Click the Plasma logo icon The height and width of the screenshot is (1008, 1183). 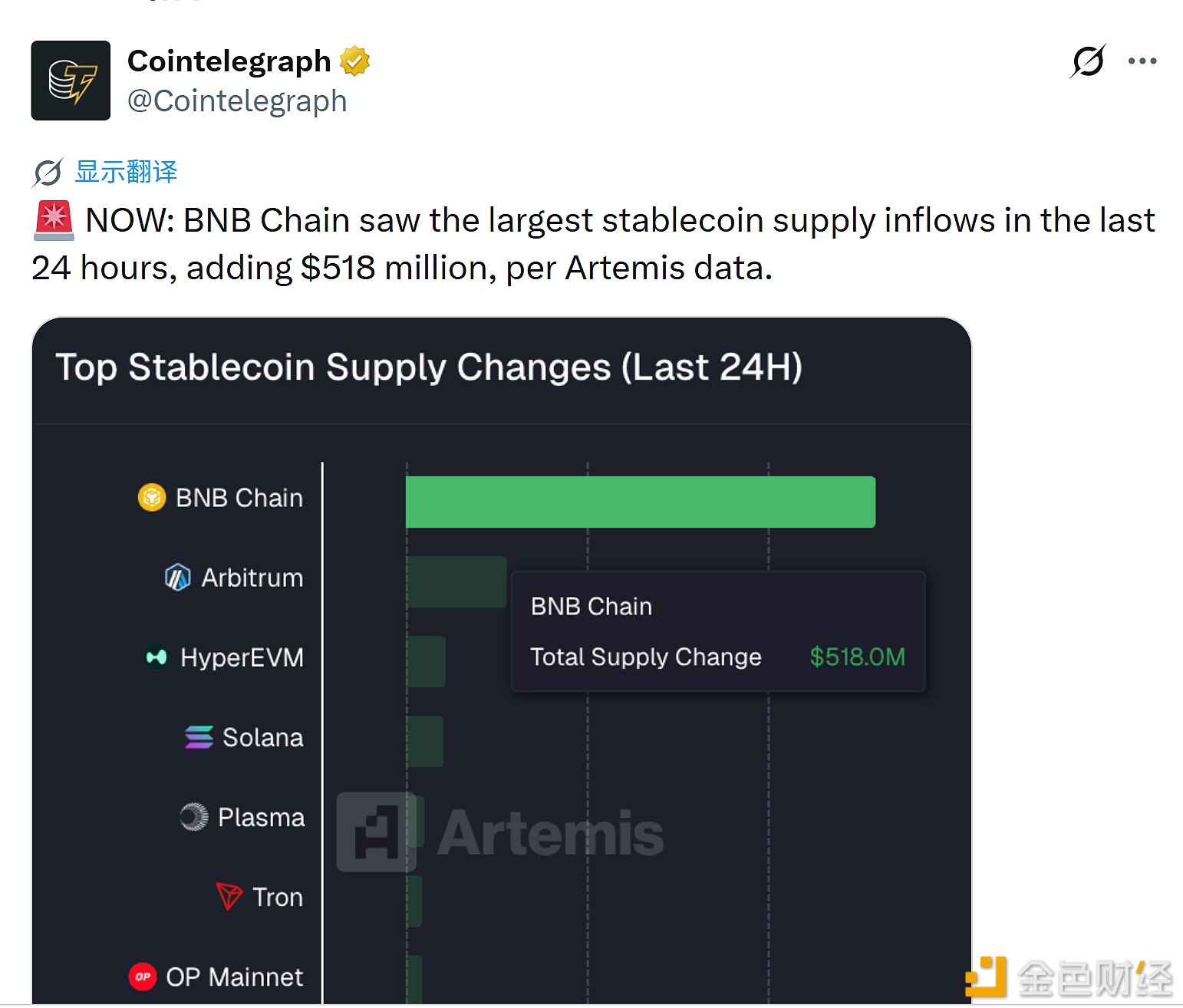point(194,817)
